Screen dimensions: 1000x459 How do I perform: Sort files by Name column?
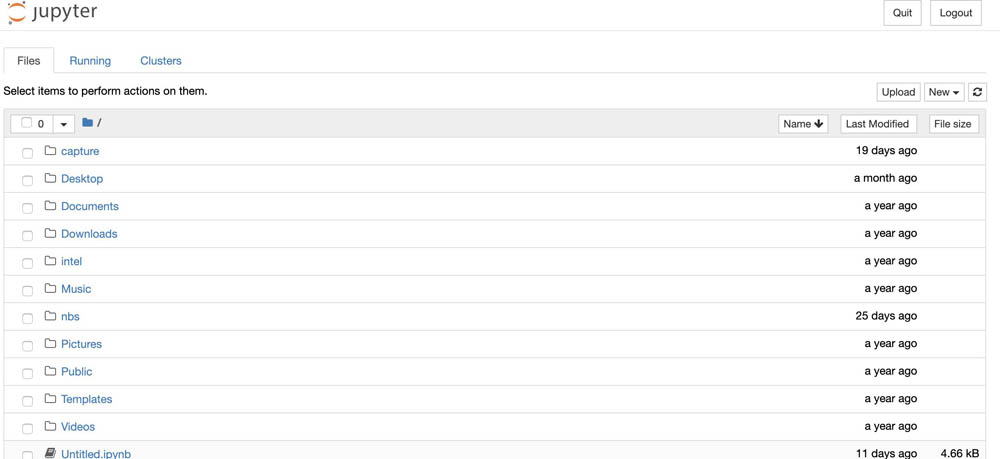click(803, 124)
